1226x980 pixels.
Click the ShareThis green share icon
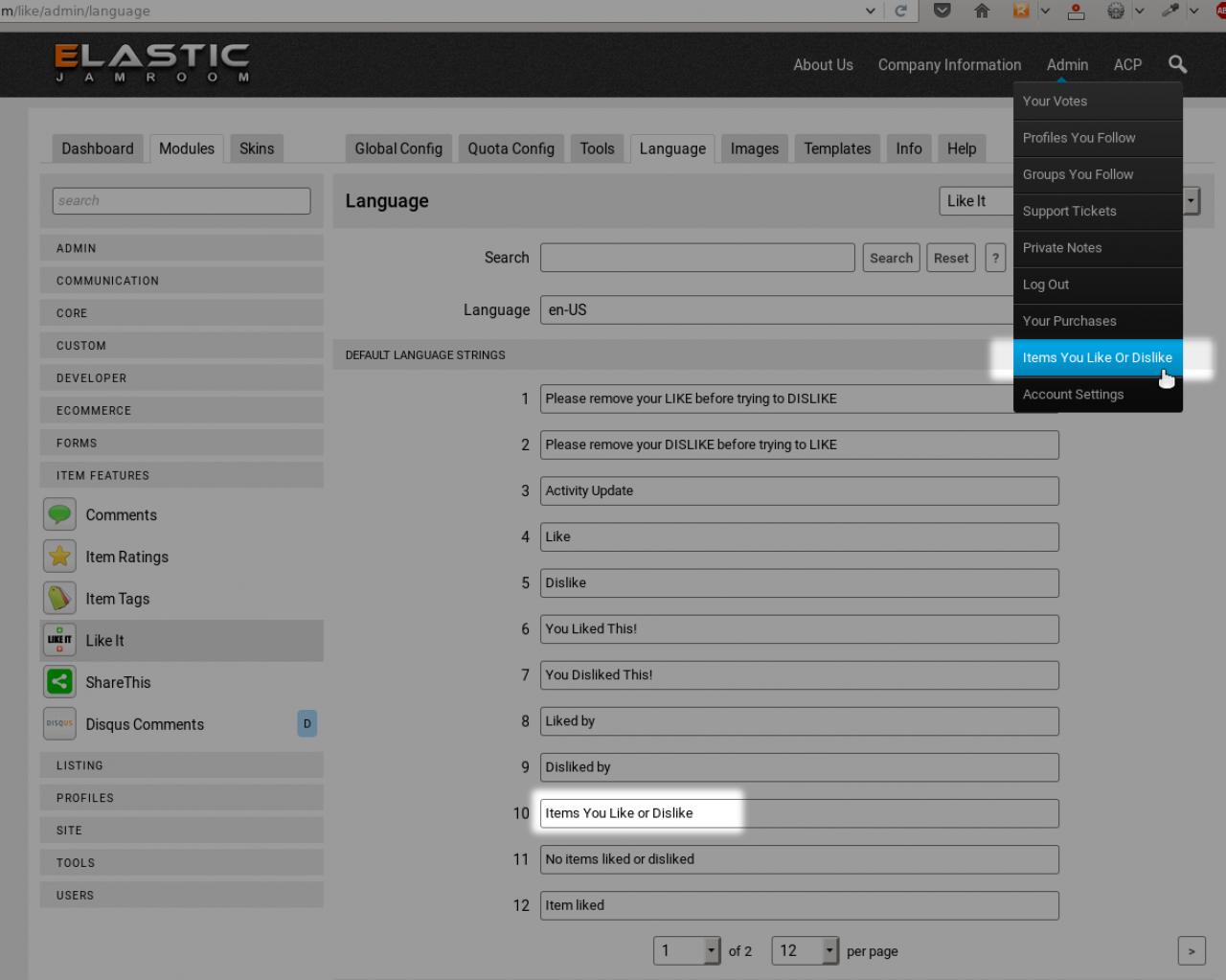click(59, 682)
